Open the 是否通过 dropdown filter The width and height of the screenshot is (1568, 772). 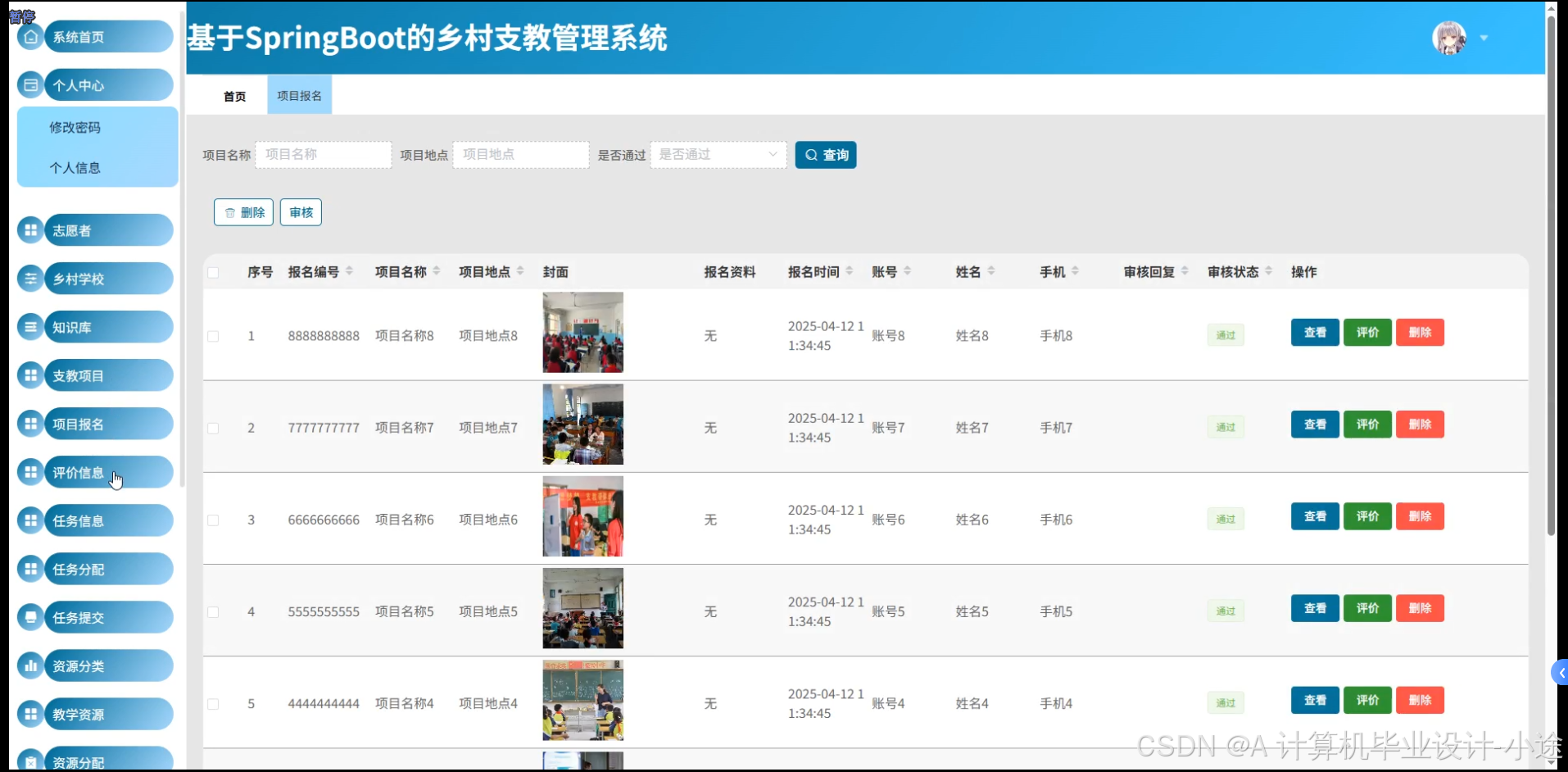[x=718, y=155]
